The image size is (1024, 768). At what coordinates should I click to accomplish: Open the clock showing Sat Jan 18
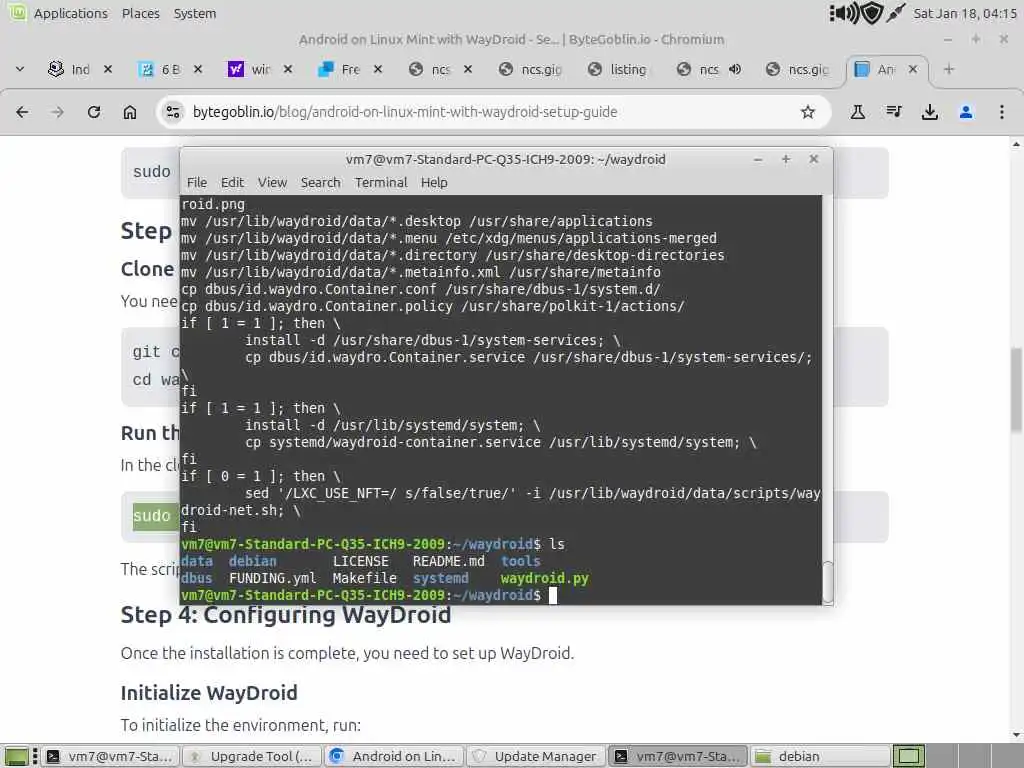(965, 13)
